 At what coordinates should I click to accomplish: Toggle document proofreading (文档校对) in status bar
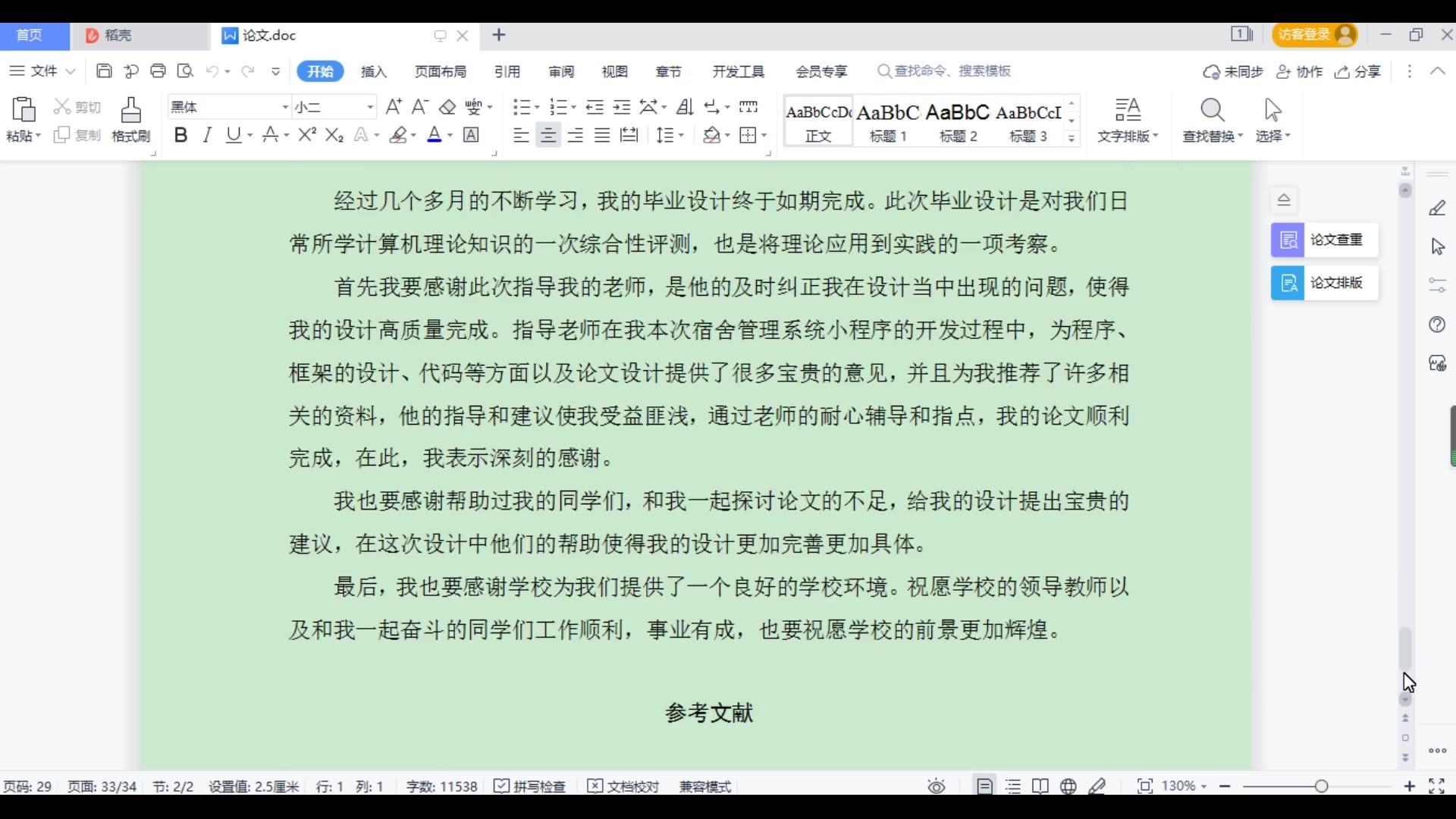[x=624, y=786]
